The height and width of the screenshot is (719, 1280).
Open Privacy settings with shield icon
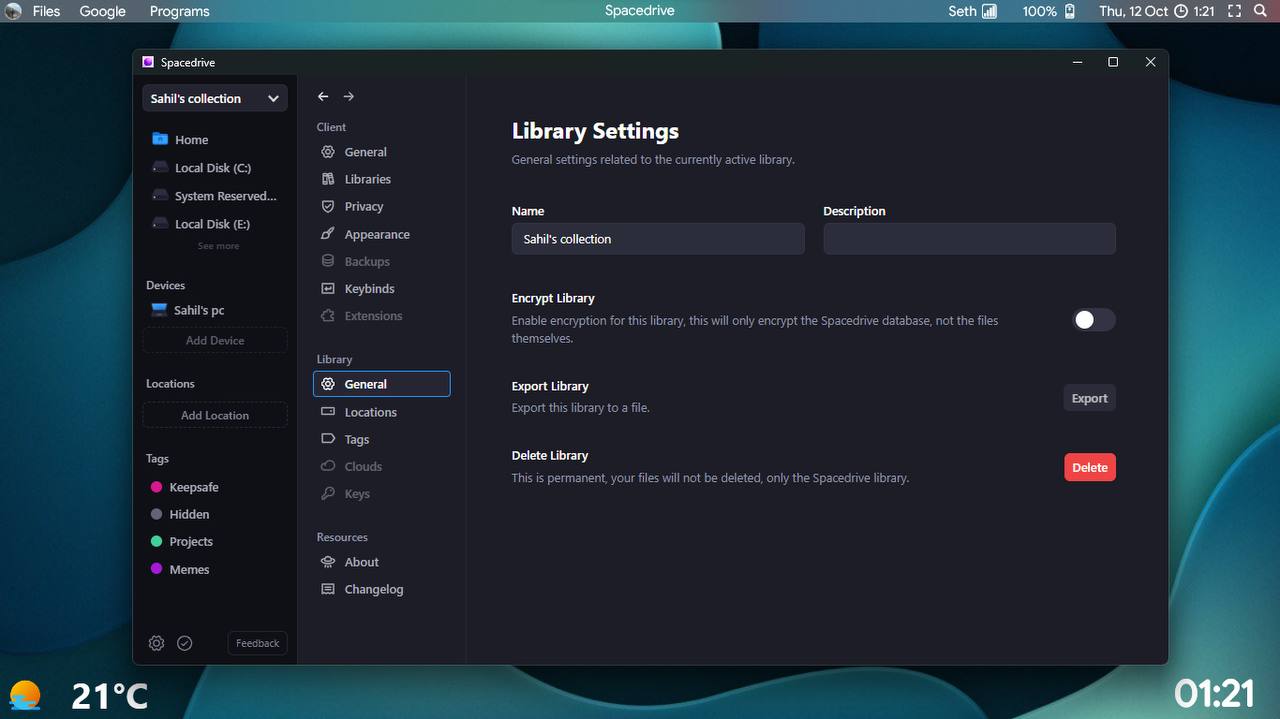click(x=363, y=206)
